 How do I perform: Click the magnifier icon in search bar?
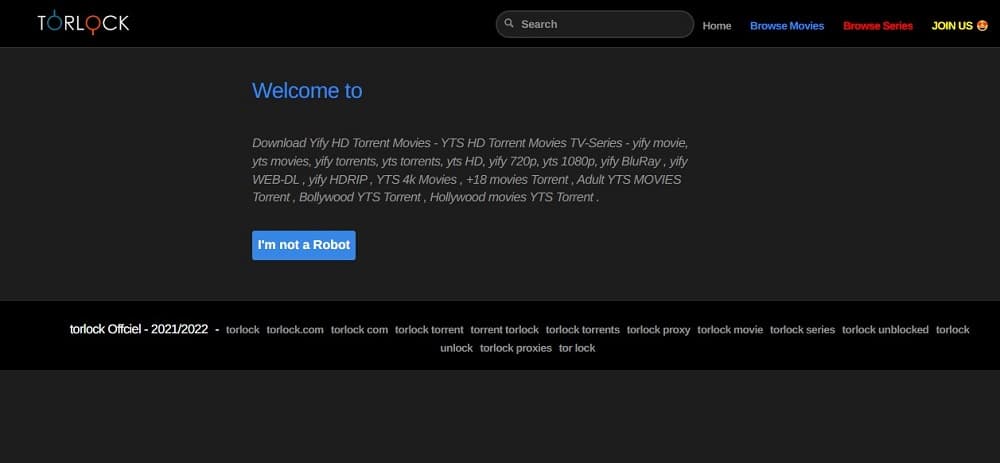click(x=509, y=24)
